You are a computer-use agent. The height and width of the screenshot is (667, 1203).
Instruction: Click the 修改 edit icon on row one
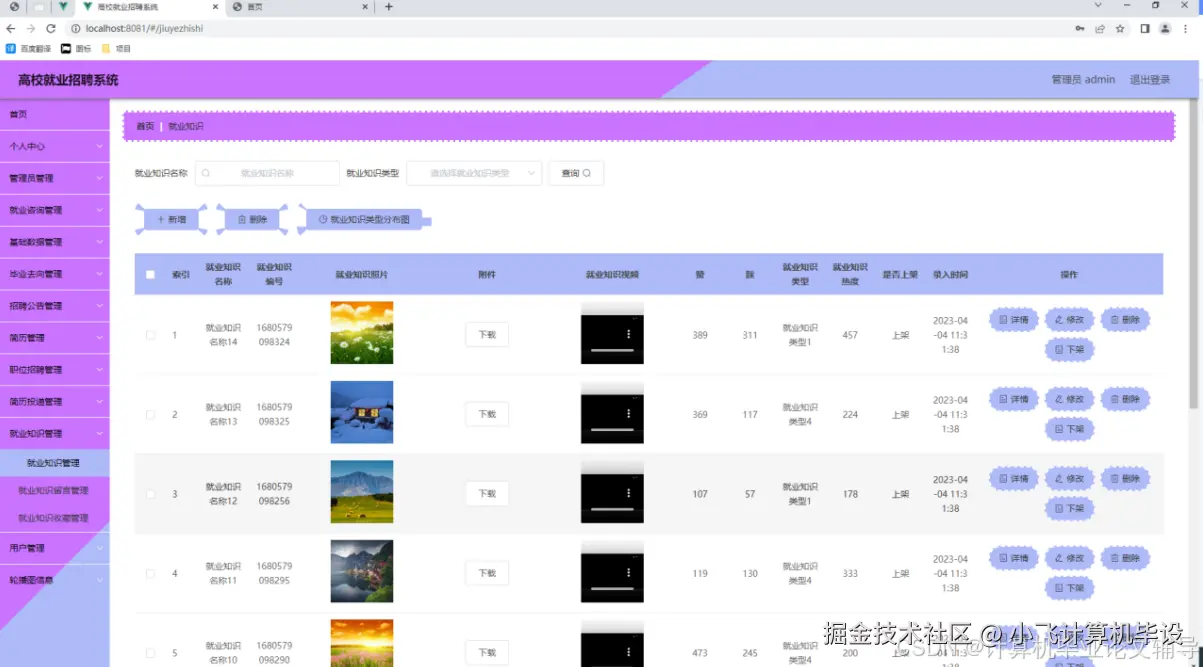point(1069,319)
